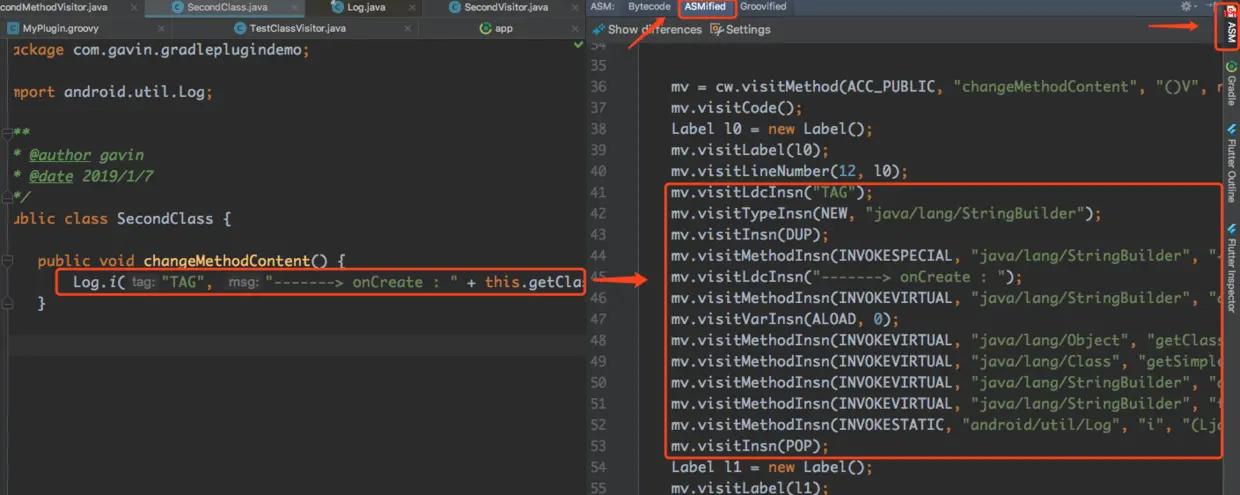Click the Label l1 = new Label() line
The width and height of the screenshot is (1240, 495).
click(772, 467)
